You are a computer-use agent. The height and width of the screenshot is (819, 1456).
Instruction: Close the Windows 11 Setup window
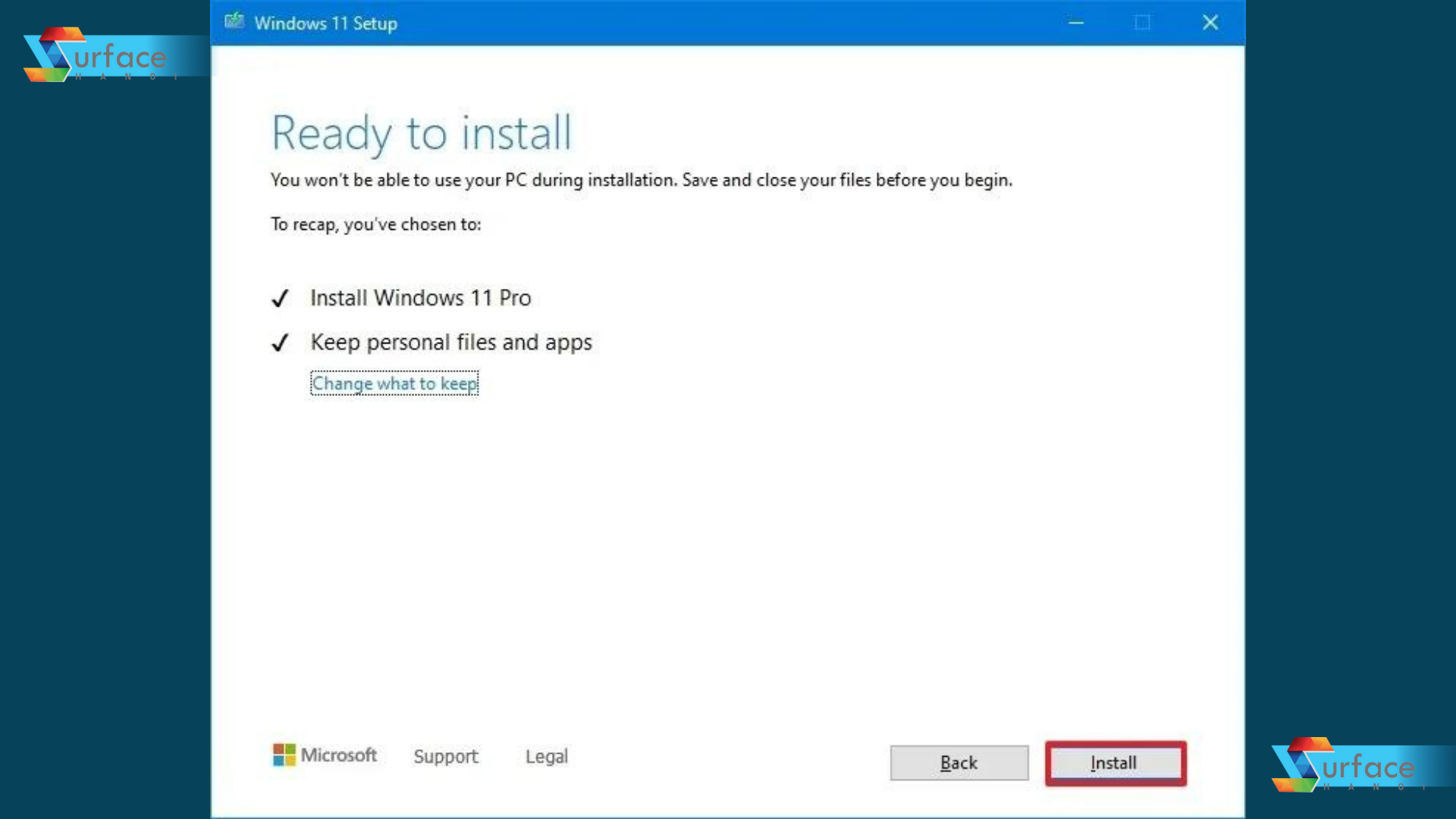pos(1210,23)
